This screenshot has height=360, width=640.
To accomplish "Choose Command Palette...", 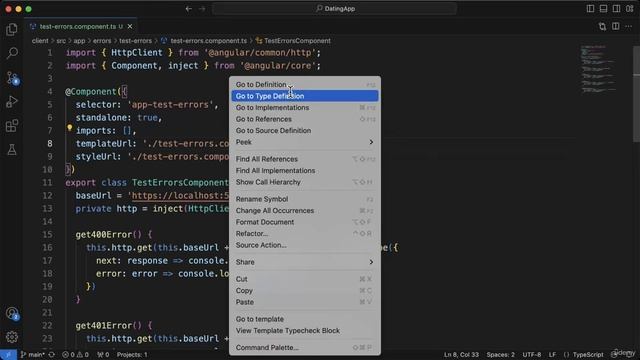I will [305, 348].
